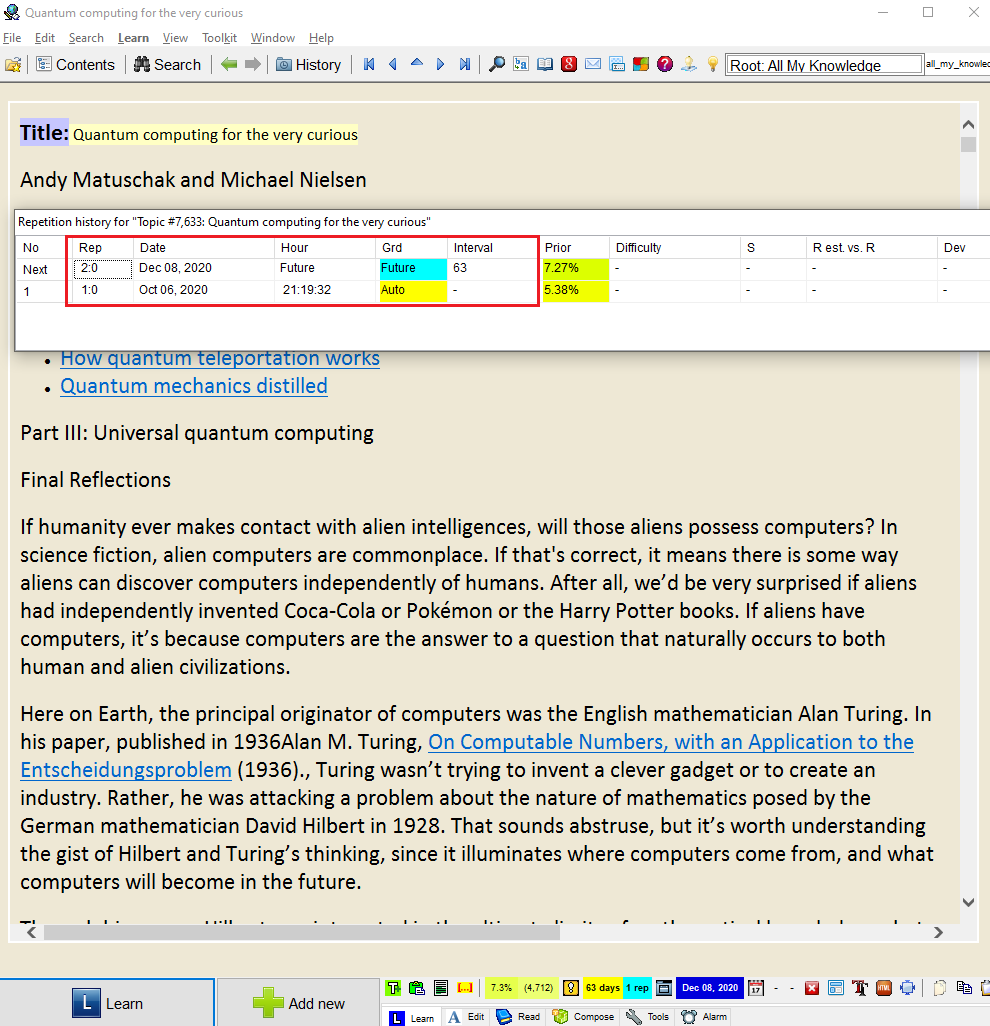The image size is (990, 1026).
Task: Open the View menu
Action: click(175, 38)
